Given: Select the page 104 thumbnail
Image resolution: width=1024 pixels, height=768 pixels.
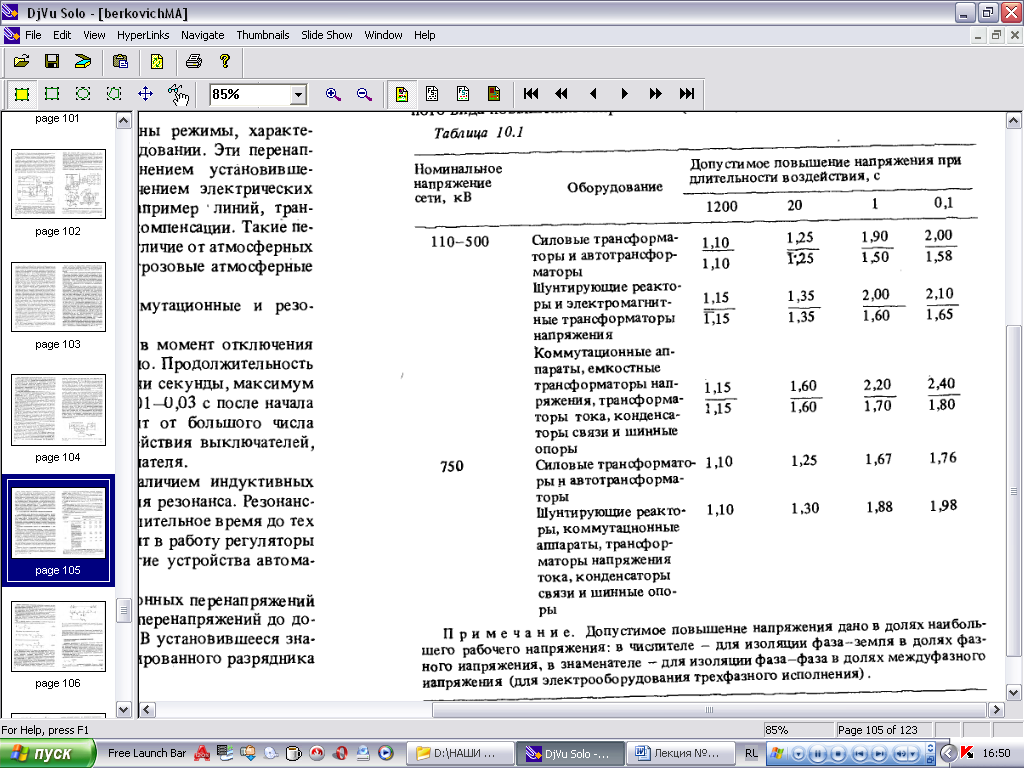Looking at the screenshot, I should pos(58,410).
